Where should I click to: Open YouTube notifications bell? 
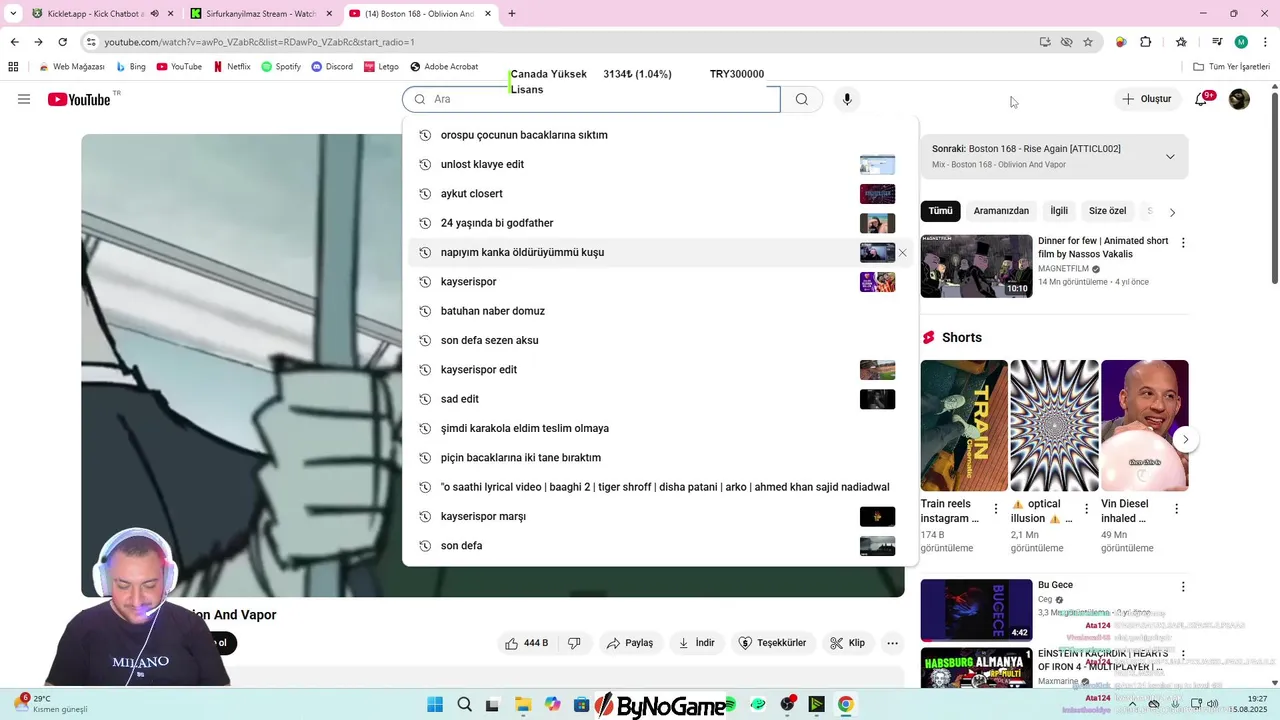1201,99
